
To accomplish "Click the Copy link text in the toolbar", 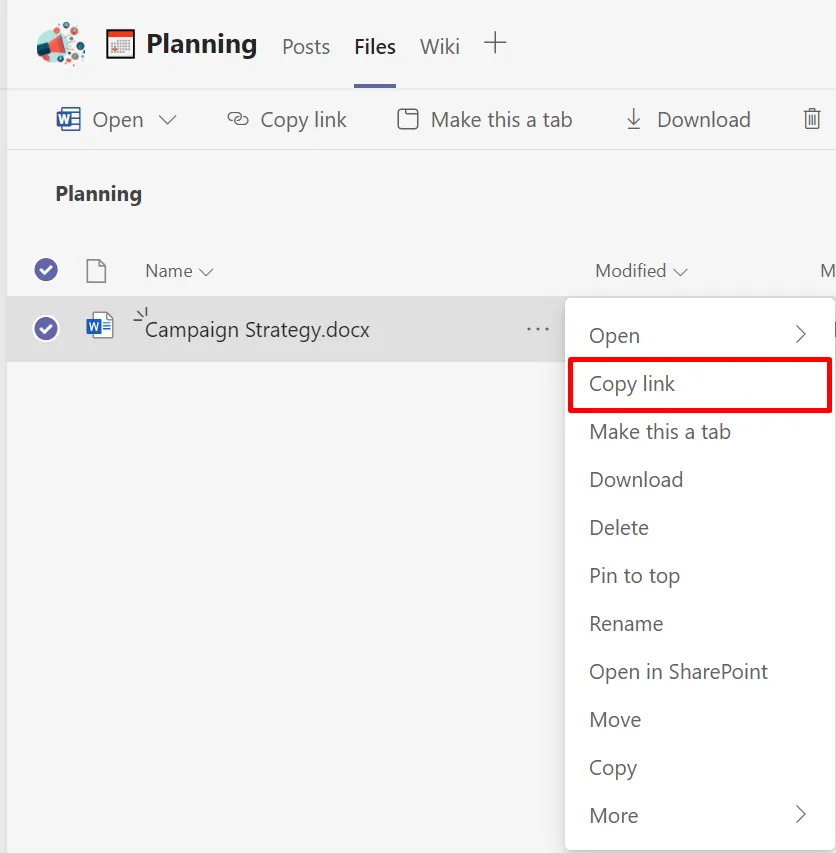I will 303,120.
